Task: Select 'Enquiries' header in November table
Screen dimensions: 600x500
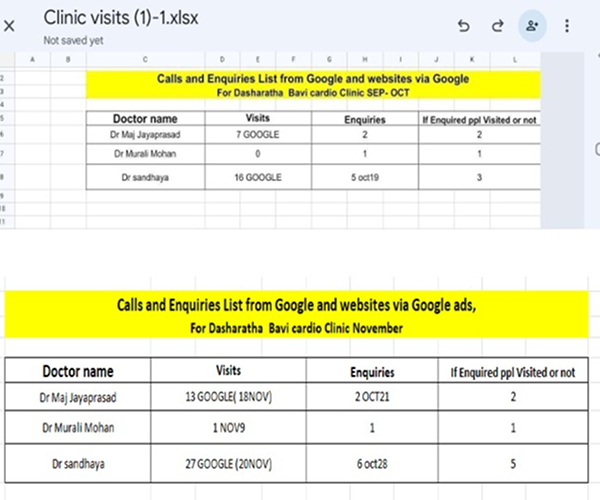Action: point(372,372)
